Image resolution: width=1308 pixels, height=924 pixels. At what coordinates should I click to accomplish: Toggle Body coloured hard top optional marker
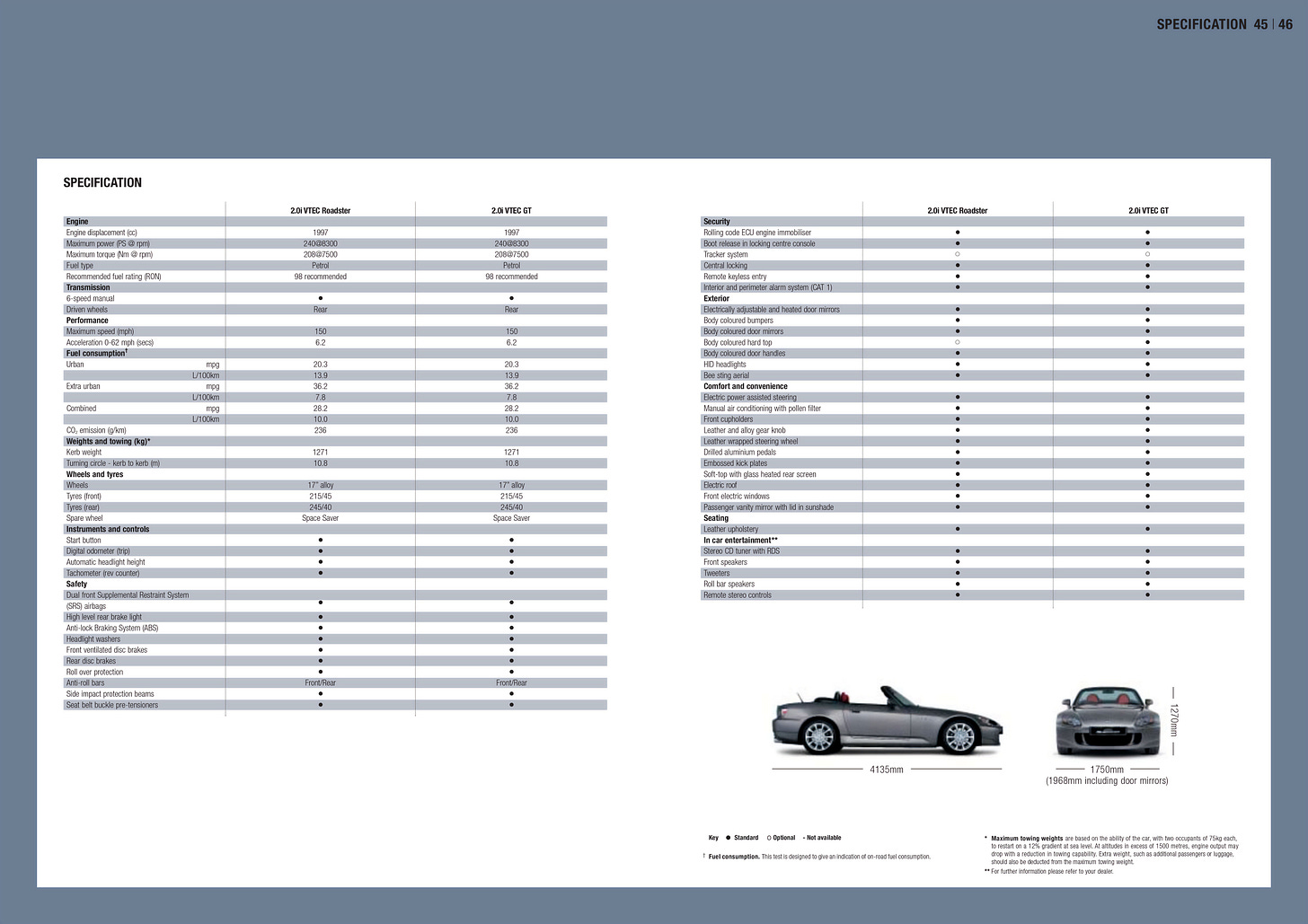click(957, 342)
